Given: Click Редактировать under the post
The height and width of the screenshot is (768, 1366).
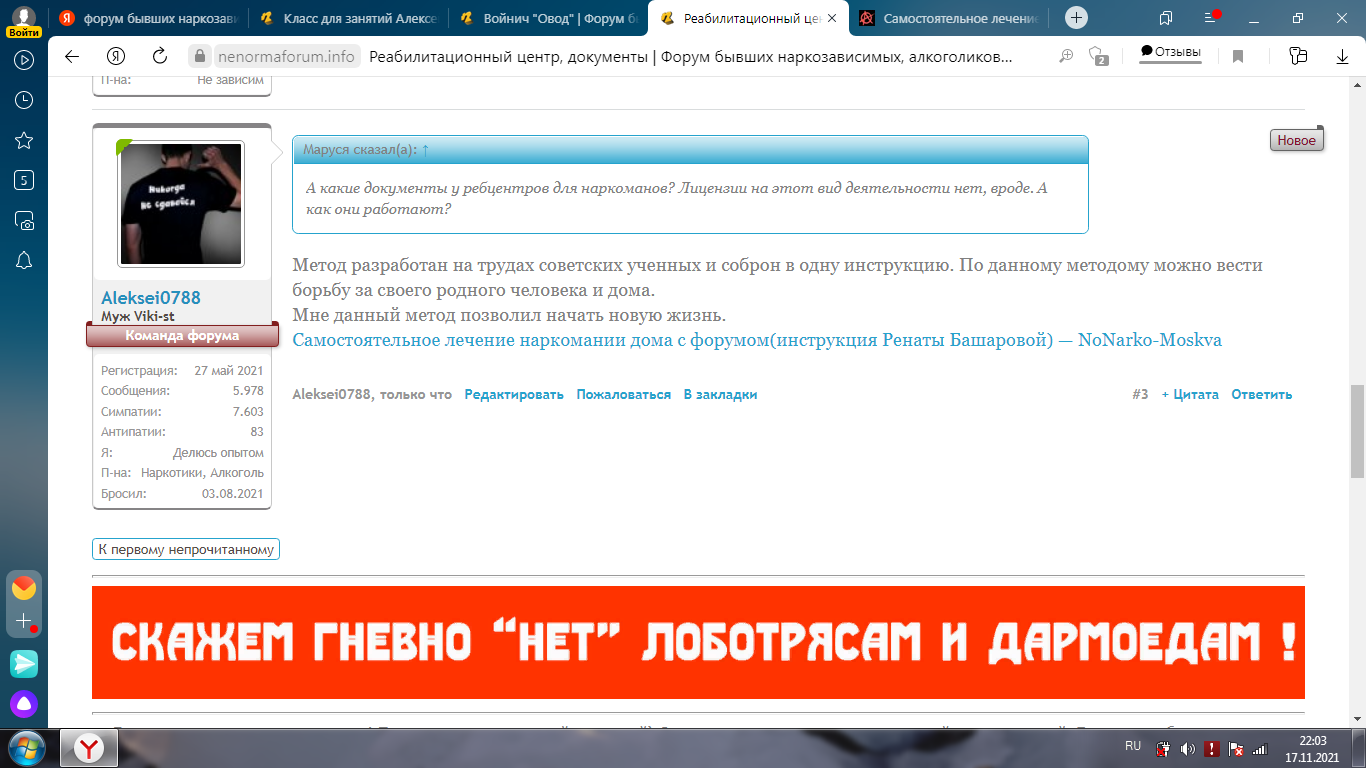Looking at the screenshot, I should pos(514,395).
